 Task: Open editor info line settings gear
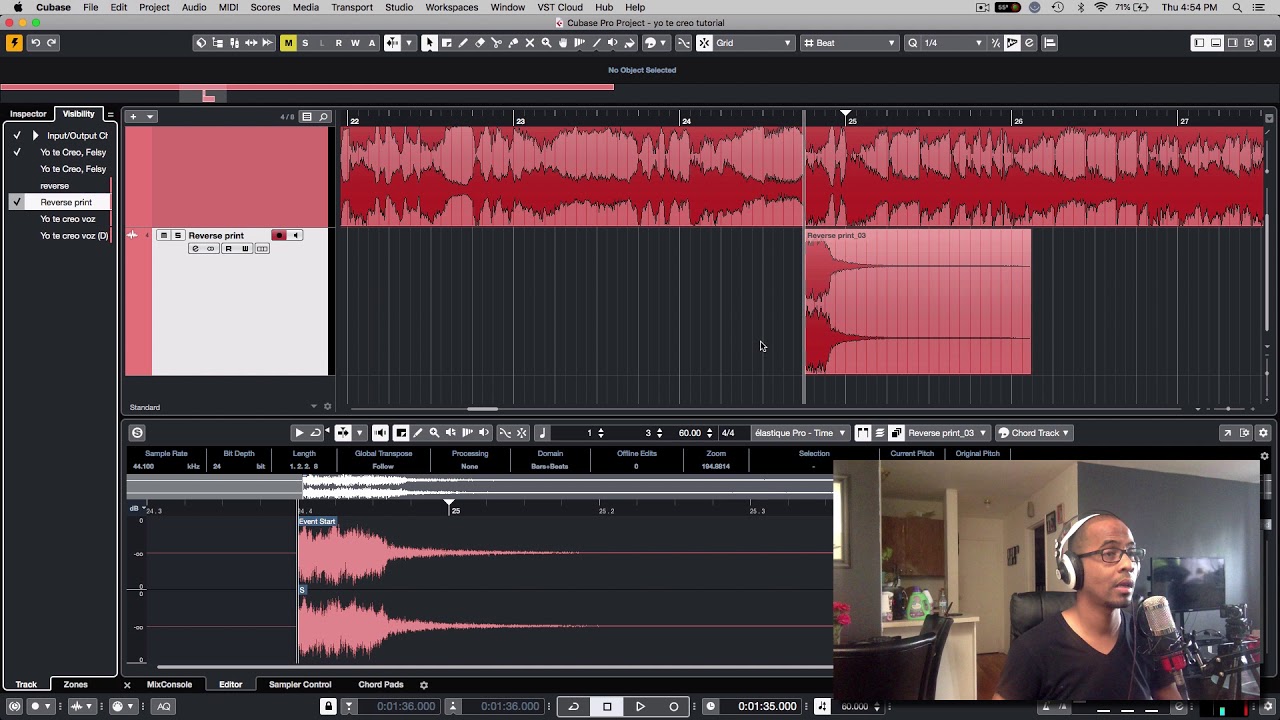point(1264,456)
